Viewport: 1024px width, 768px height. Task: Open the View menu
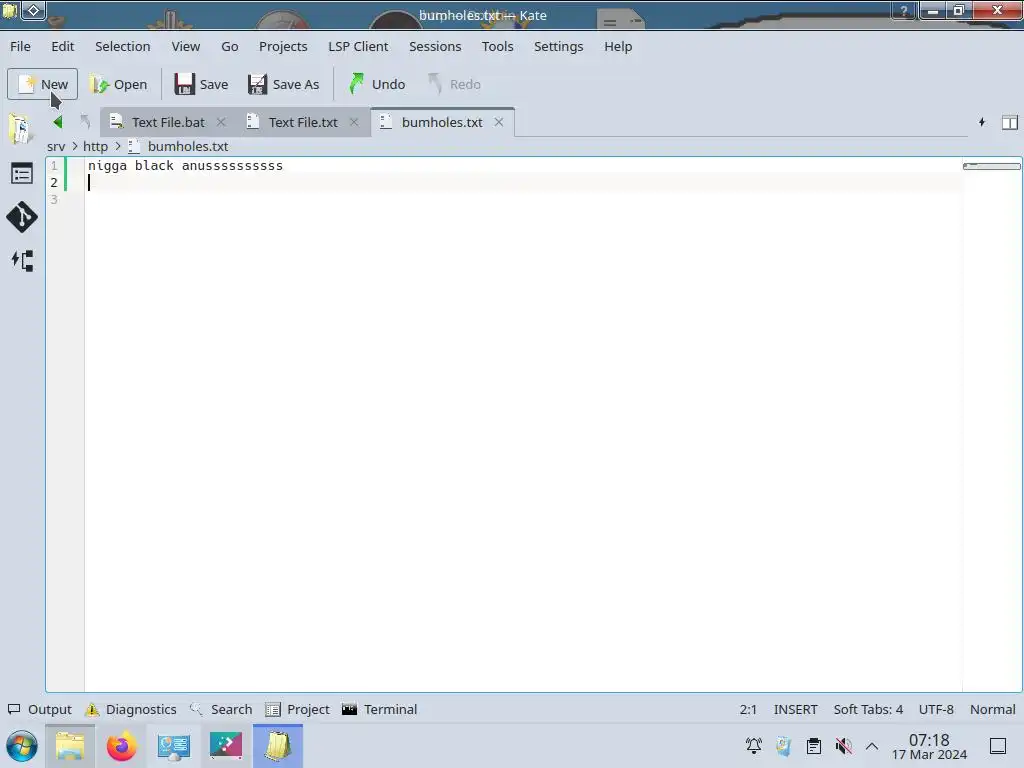pyautogui.click(x=185, y=46)
